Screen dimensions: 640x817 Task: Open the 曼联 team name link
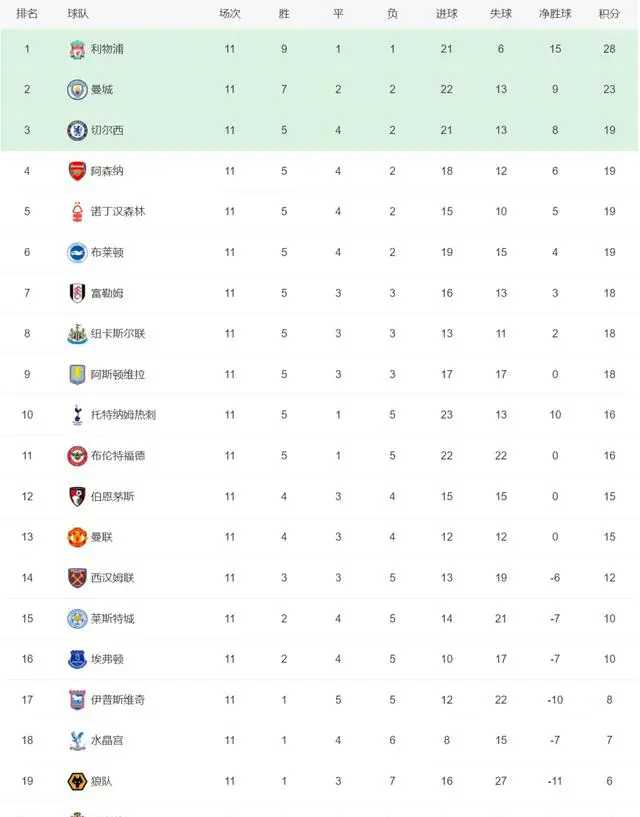pyautogui.click(x=102, y=537)
